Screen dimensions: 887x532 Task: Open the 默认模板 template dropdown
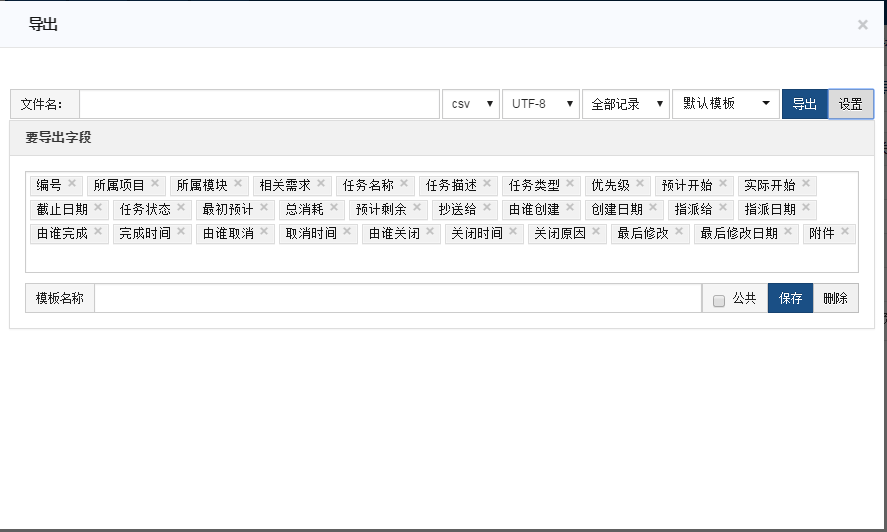pos(726,104)
